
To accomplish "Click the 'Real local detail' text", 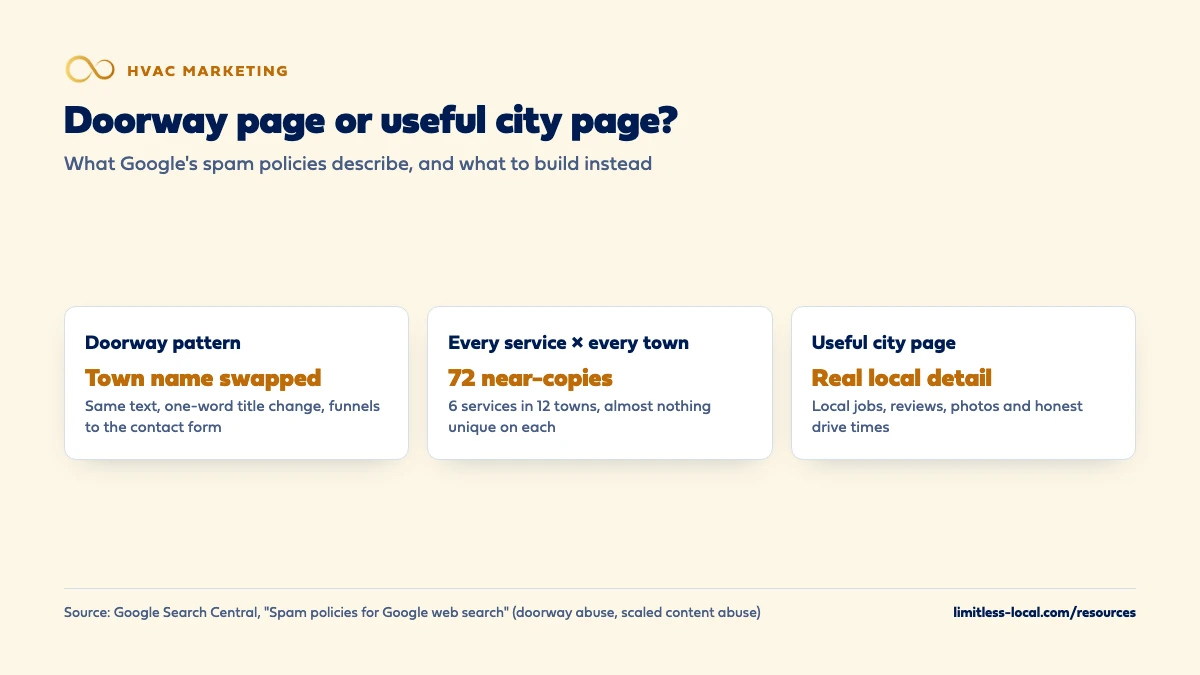I will (902, 378).
